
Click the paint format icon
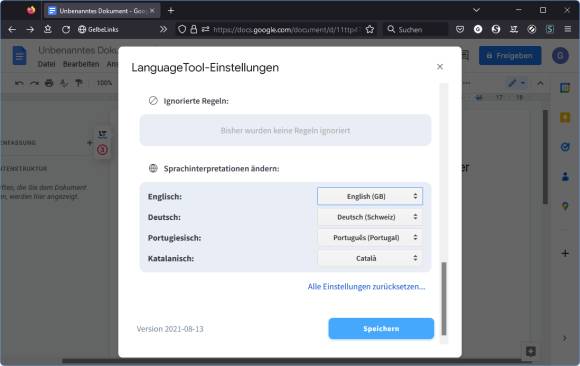pos(78,83)
